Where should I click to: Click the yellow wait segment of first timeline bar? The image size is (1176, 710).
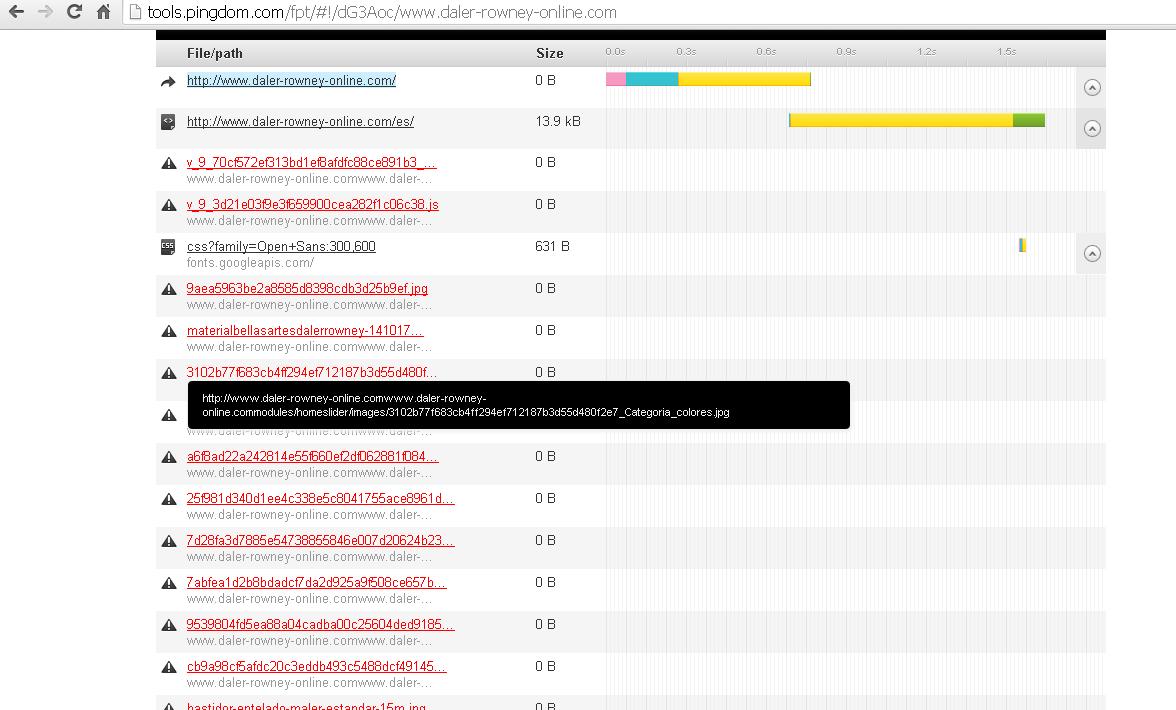[744, 79]
